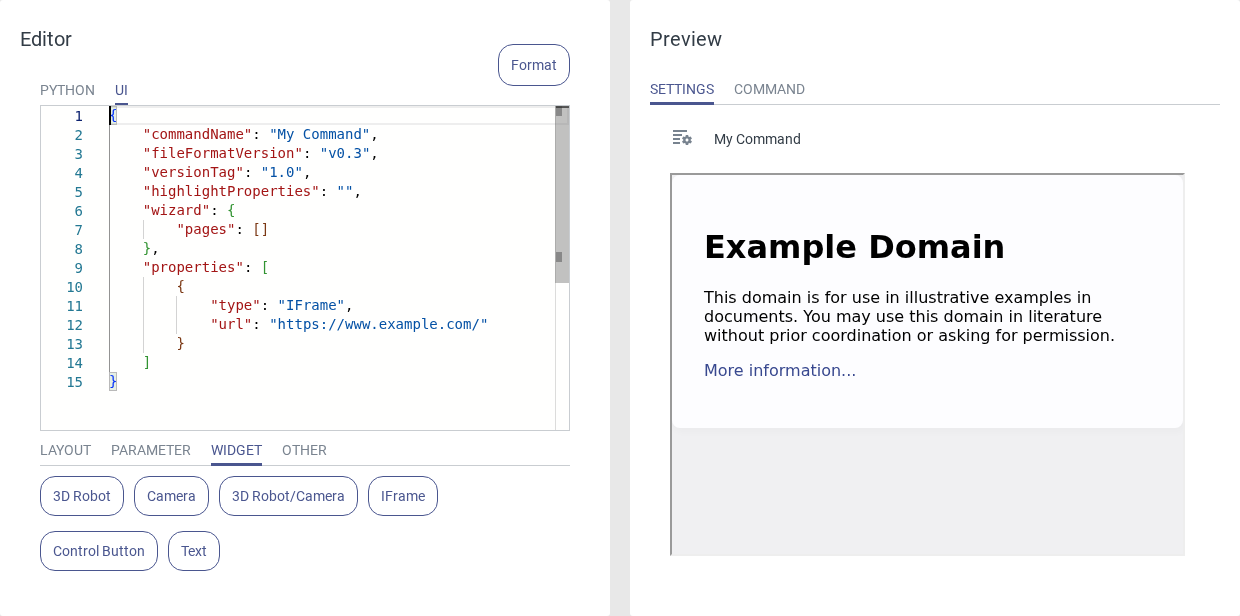
Task: Insert the 3D Robot widget
Action: [82, 496]
